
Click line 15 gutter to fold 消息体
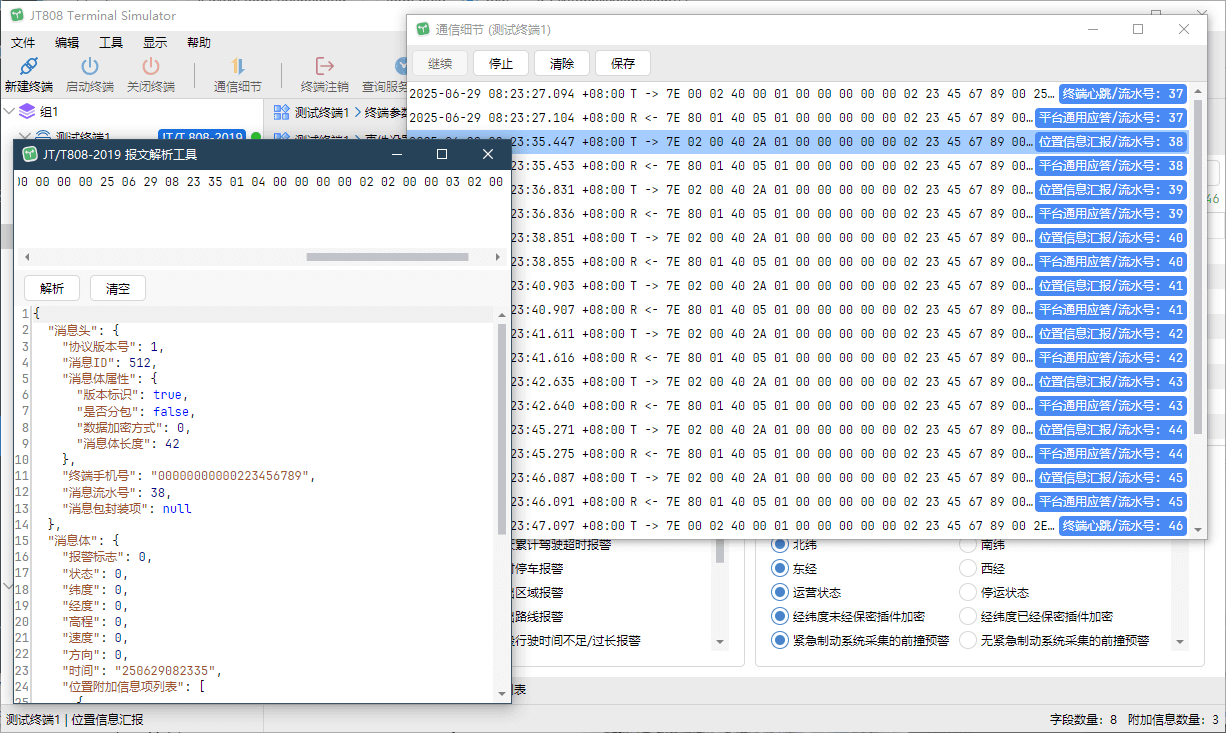[22, 541]
